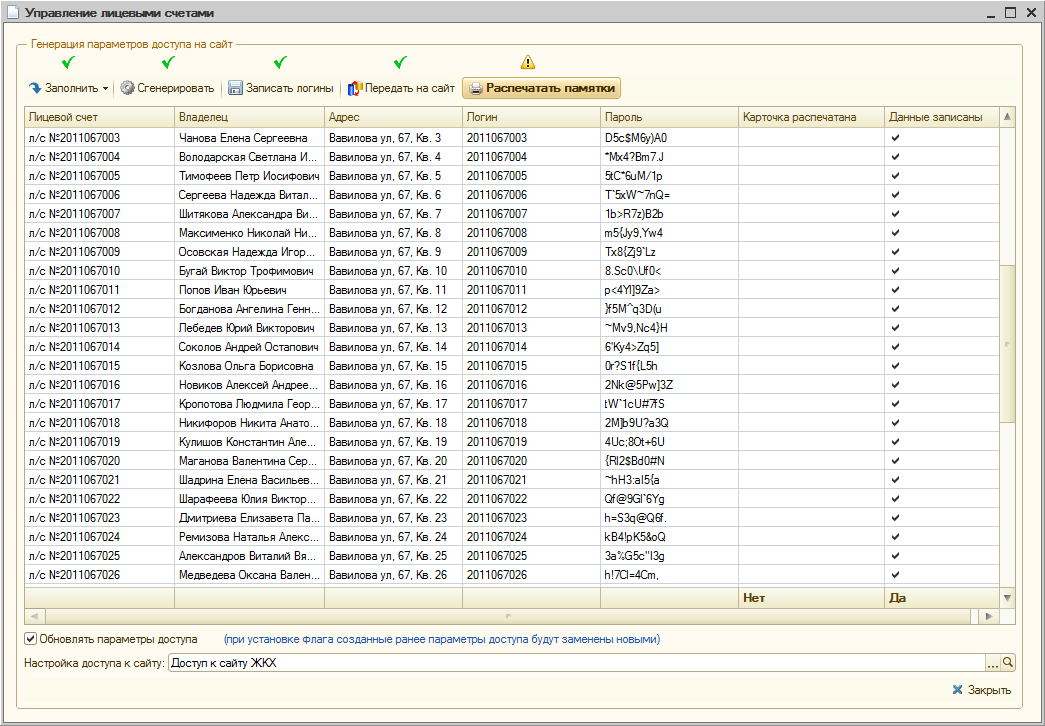Click the Закрыть cross icon

(957, 690)
